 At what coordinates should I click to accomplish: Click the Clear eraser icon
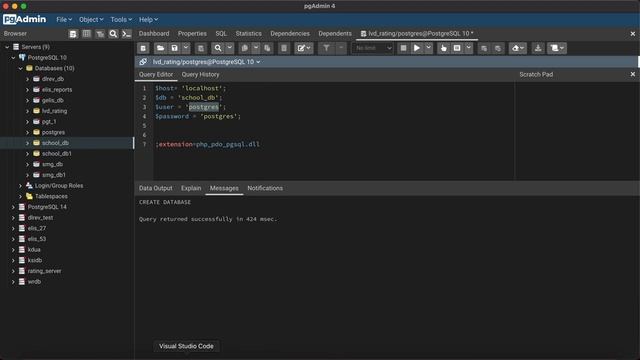tap(518, 48)
